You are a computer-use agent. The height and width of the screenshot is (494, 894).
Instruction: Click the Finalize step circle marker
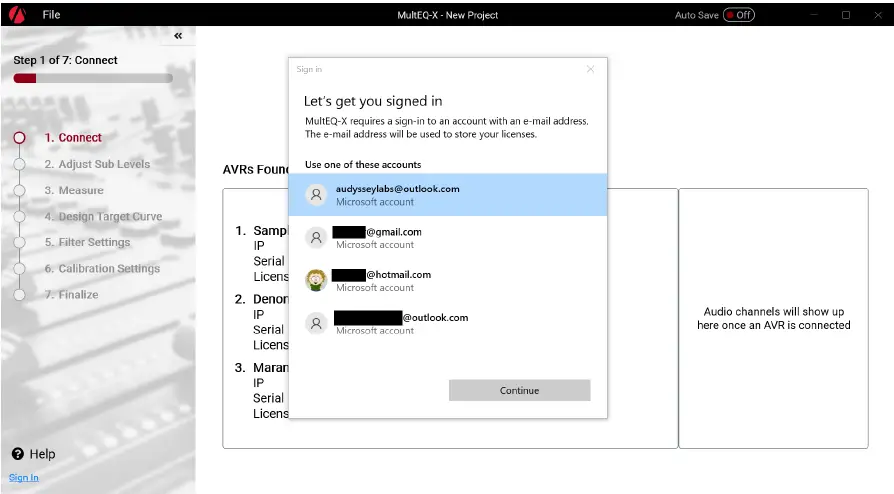click(x=19, y=295)
